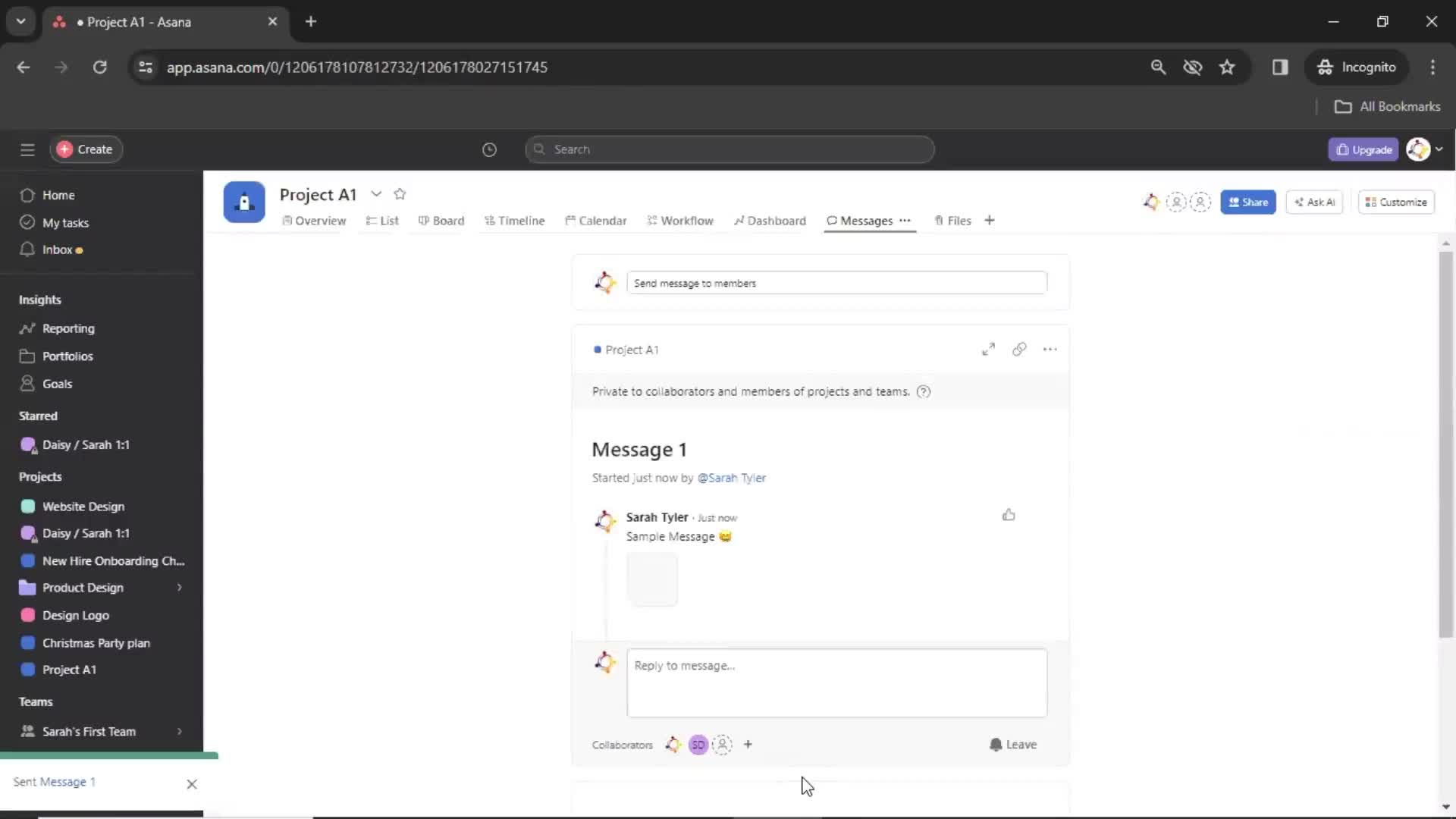Image resolution: width=1456 pixels, height=819 pixels.
Task: Click the Ask AI button
Action: (1316, 202)
